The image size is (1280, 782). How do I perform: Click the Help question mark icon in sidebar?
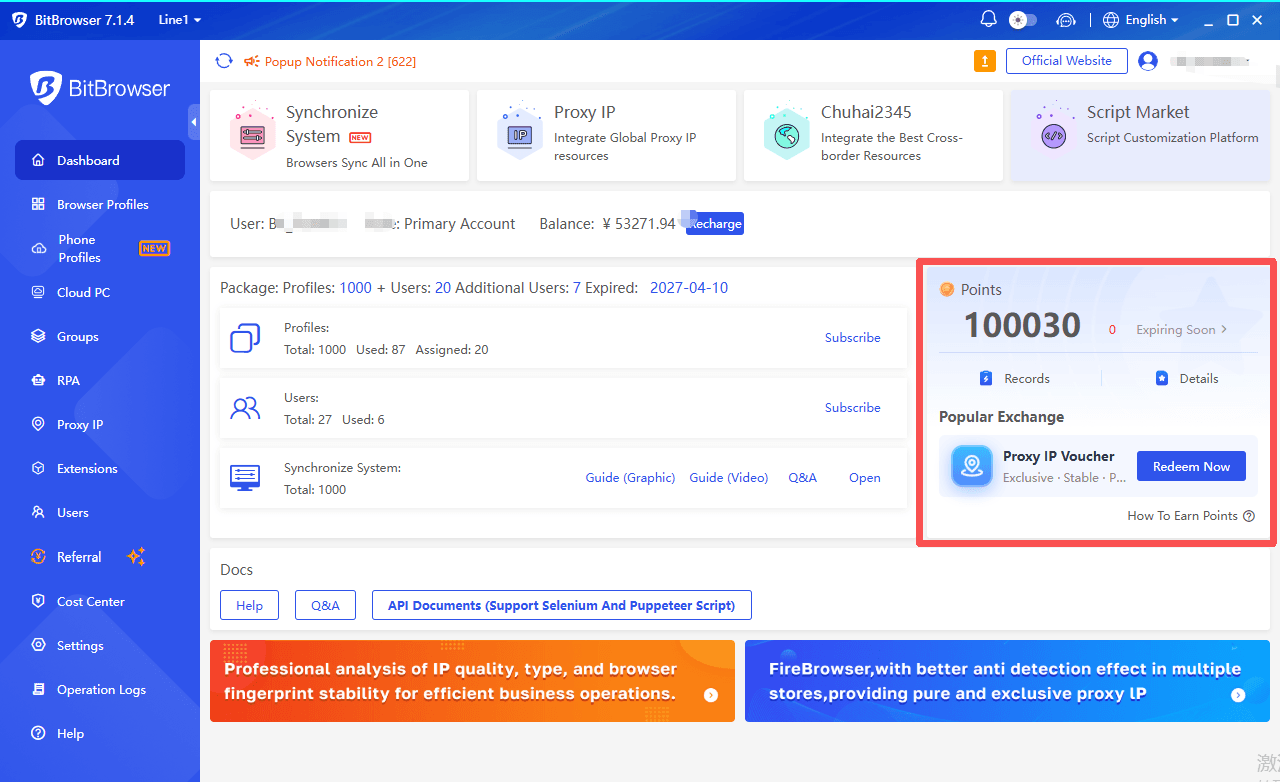[38, 733]
